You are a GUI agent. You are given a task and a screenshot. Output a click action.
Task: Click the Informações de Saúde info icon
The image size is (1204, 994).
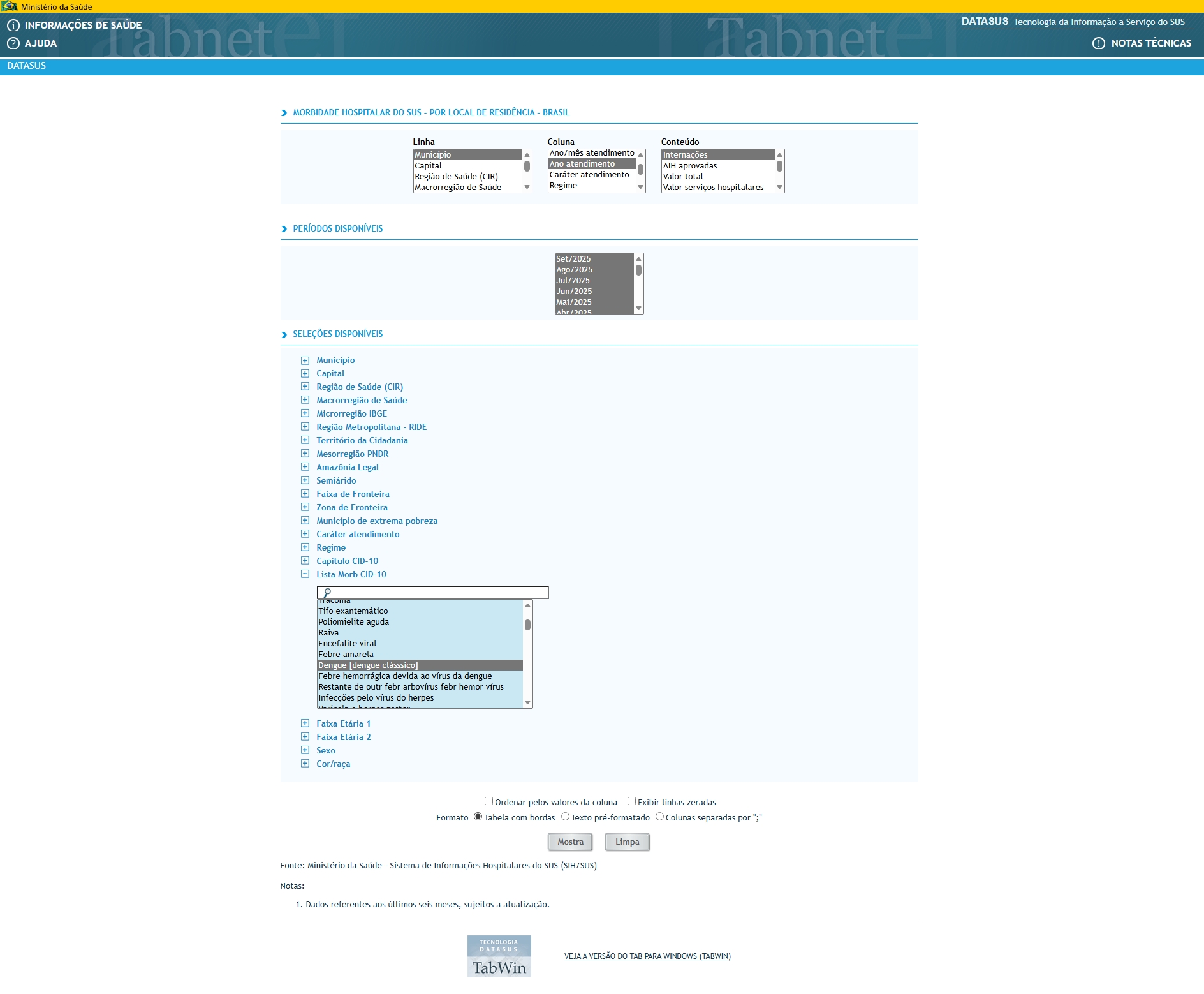pos(13,26)
